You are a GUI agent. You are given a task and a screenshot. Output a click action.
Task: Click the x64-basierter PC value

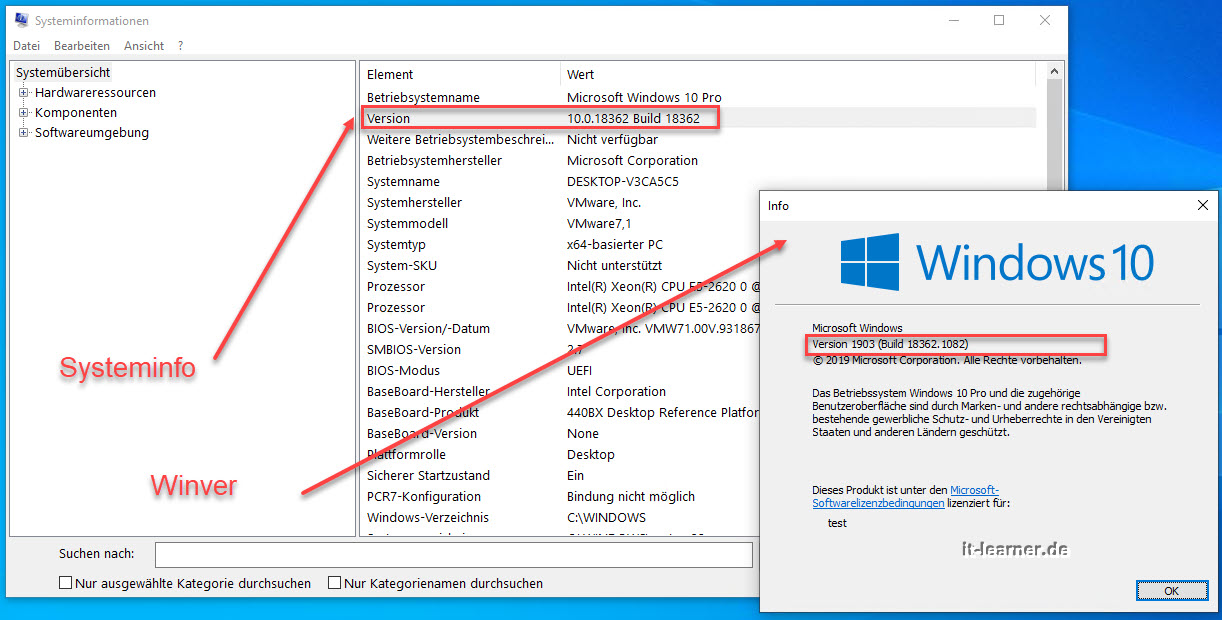615,245
